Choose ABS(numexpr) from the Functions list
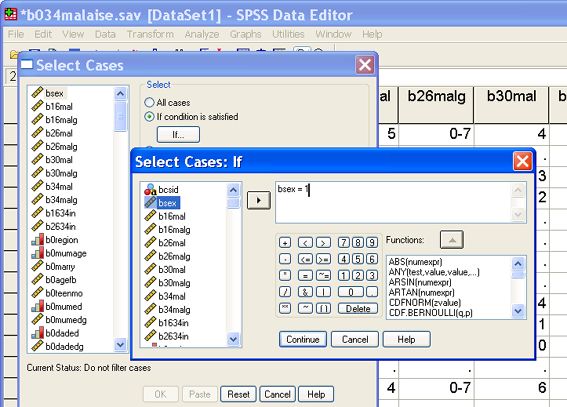 coord(415,262)
